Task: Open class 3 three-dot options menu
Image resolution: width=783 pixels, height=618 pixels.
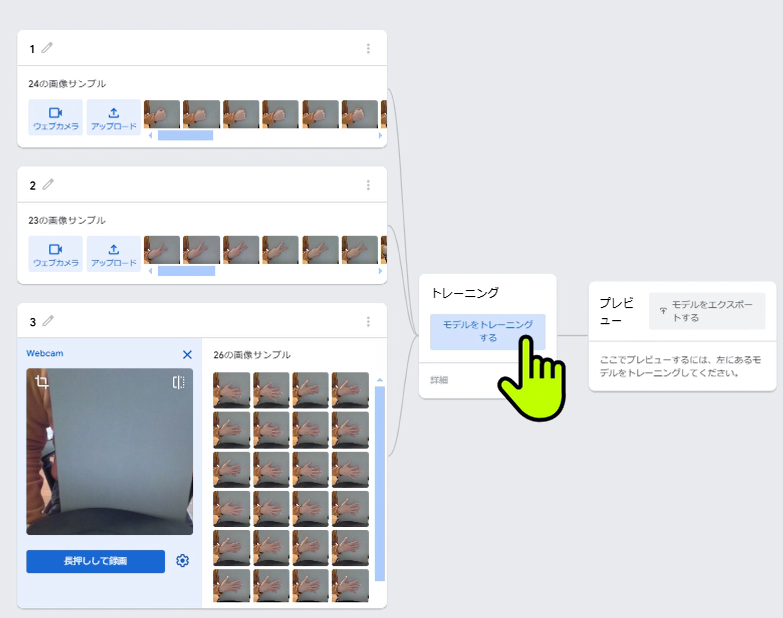Action: pos(368,321)
